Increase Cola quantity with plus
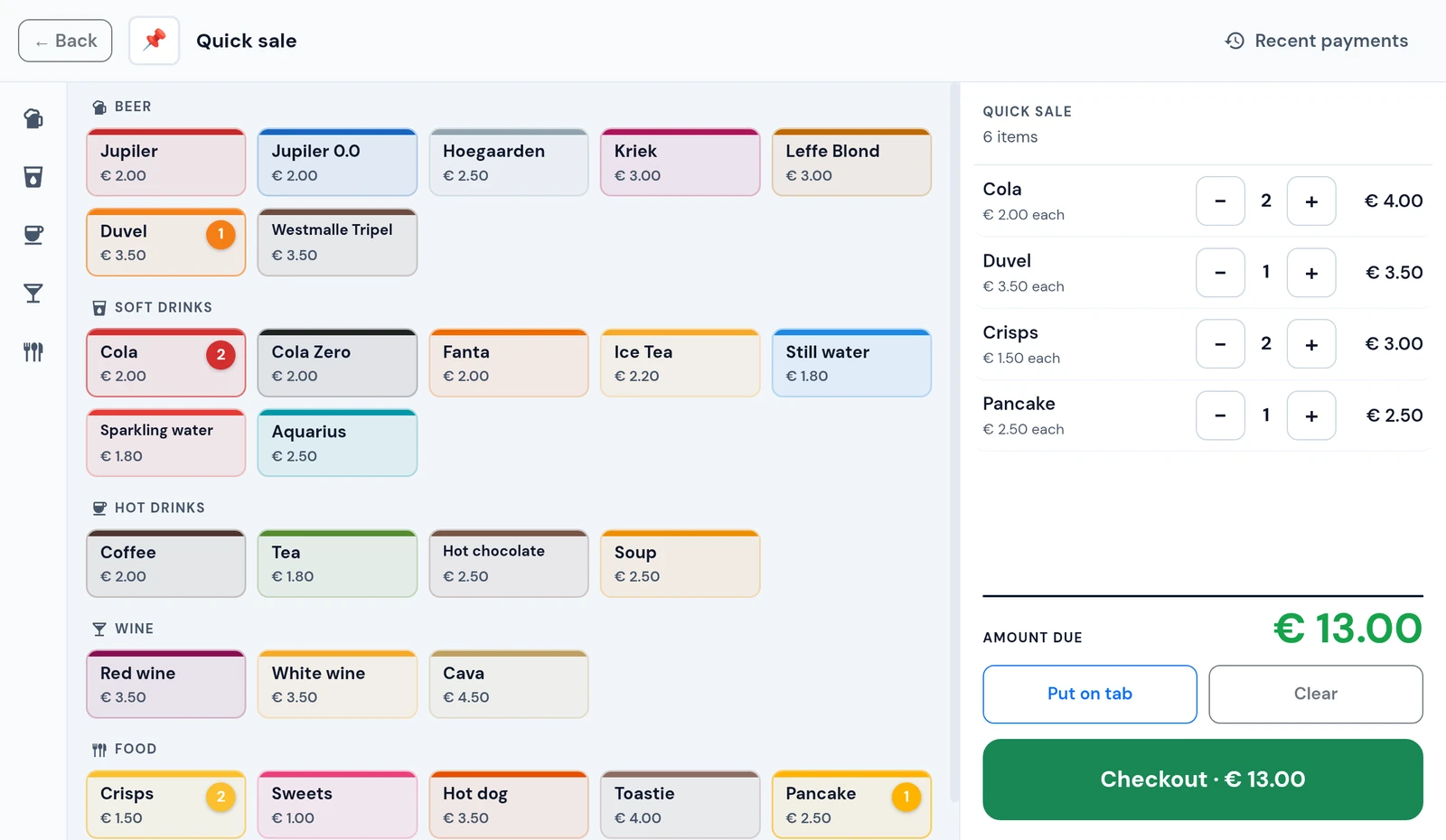The width and height of the screenshot is (1446, 840). [1311, 201]
